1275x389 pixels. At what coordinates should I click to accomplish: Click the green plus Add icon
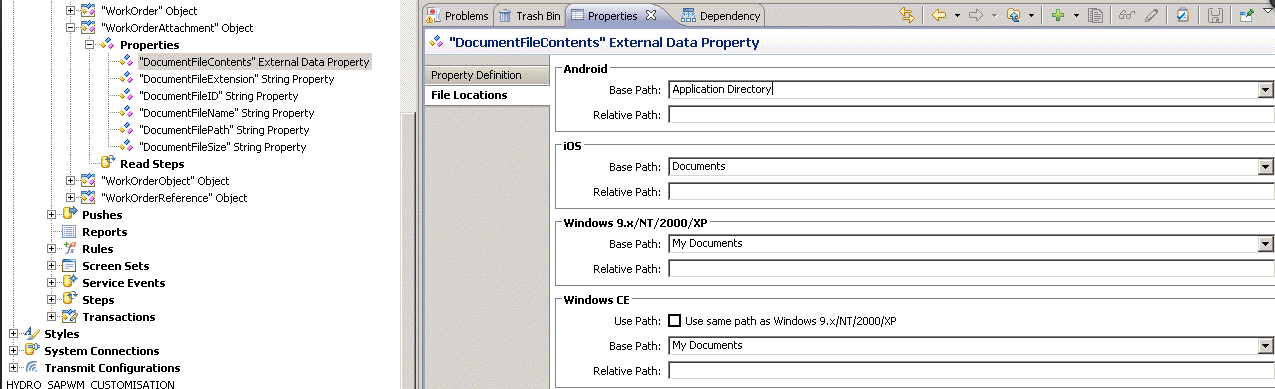click(x=1057, y=15)
